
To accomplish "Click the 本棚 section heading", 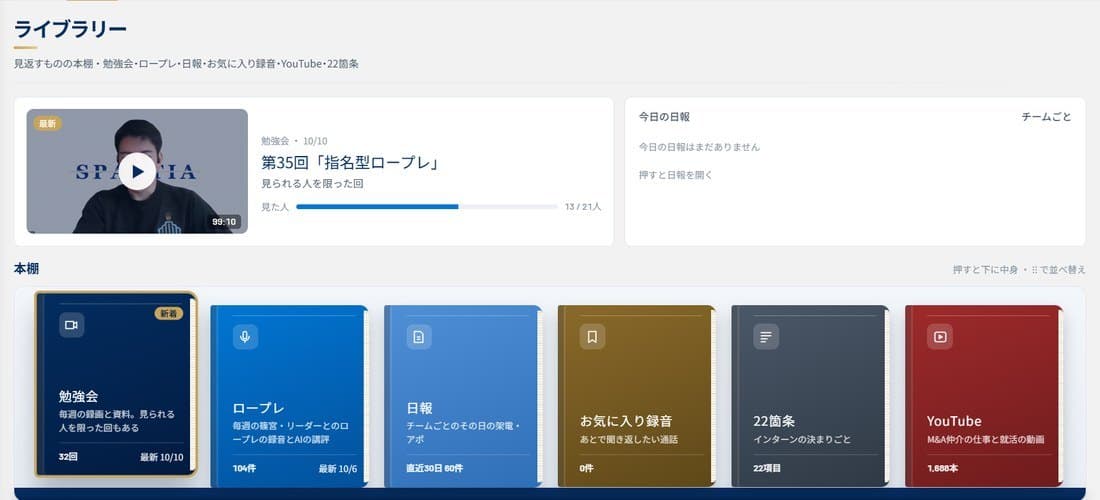I will tap(26, 269).
